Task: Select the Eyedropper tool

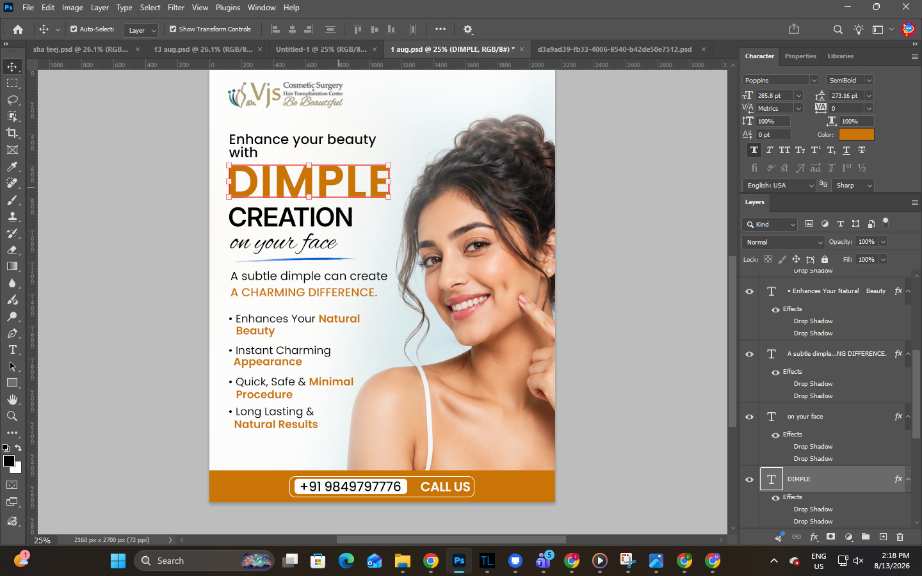Action: 12,167
